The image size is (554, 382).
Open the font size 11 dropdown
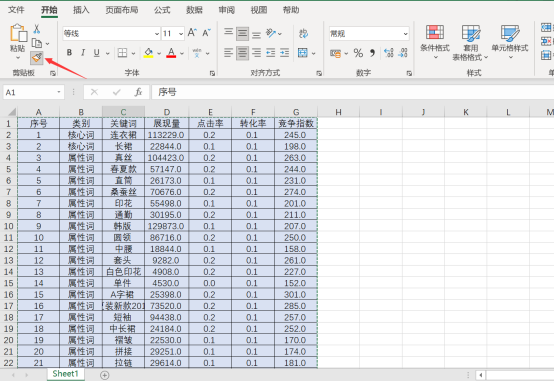pos(181,34)
